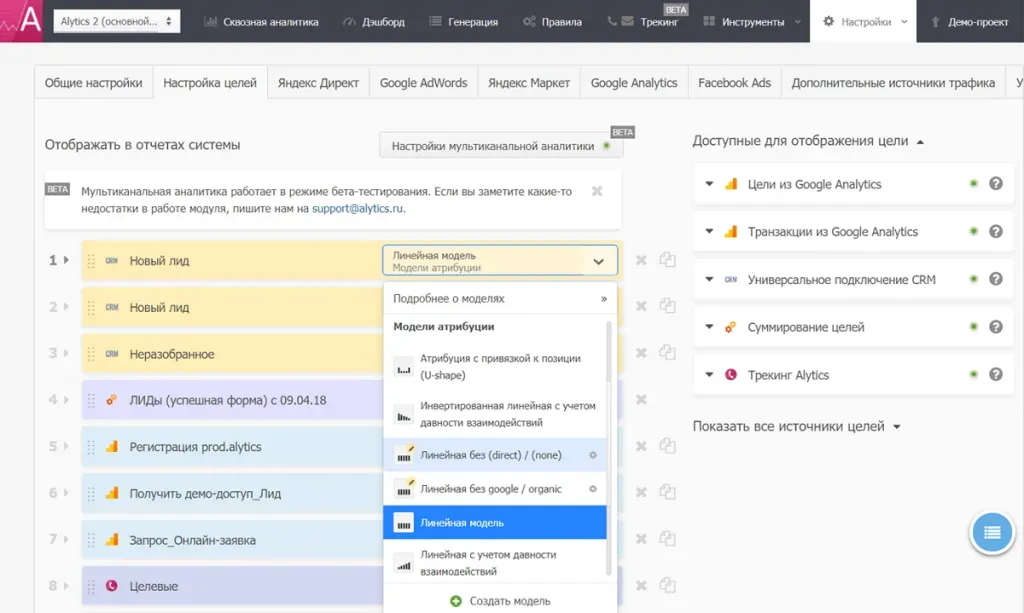Switch to Facebook Ads tab
1024x613 pixels.
pyautogui.click(x=734, y=83)
